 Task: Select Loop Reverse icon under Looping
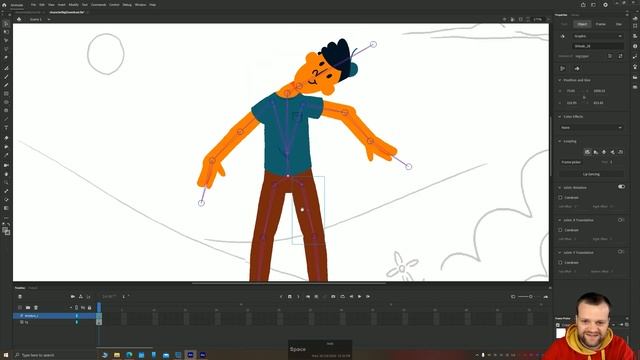[x=621, y=152]
